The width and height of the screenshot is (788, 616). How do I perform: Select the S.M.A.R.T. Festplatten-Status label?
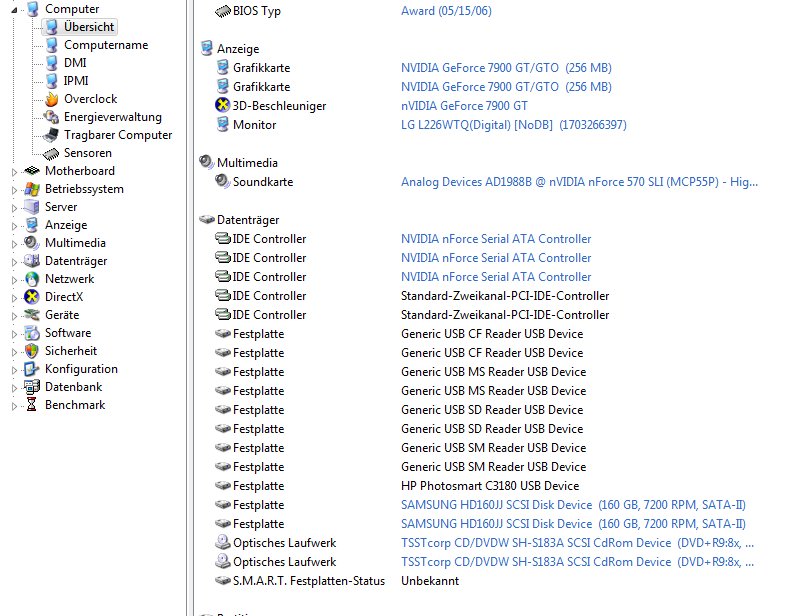tap(309, 581)
